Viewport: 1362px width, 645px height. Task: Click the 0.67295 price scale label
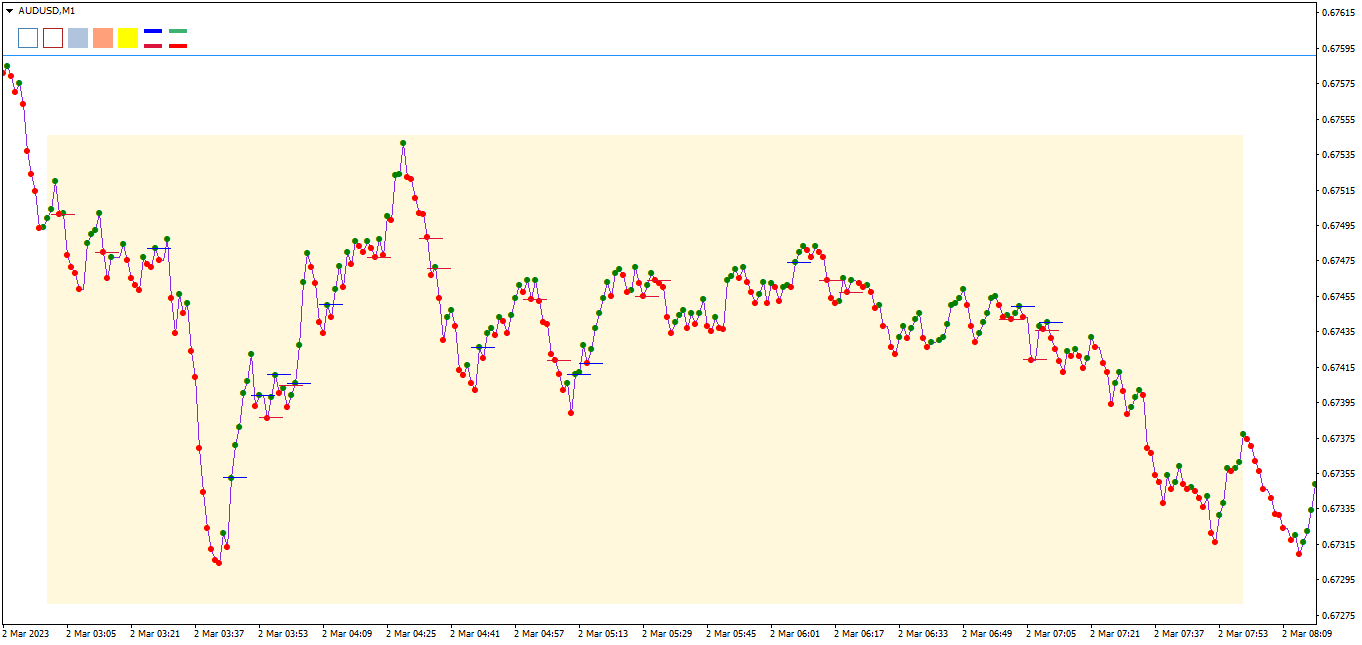pos(1338,580)
